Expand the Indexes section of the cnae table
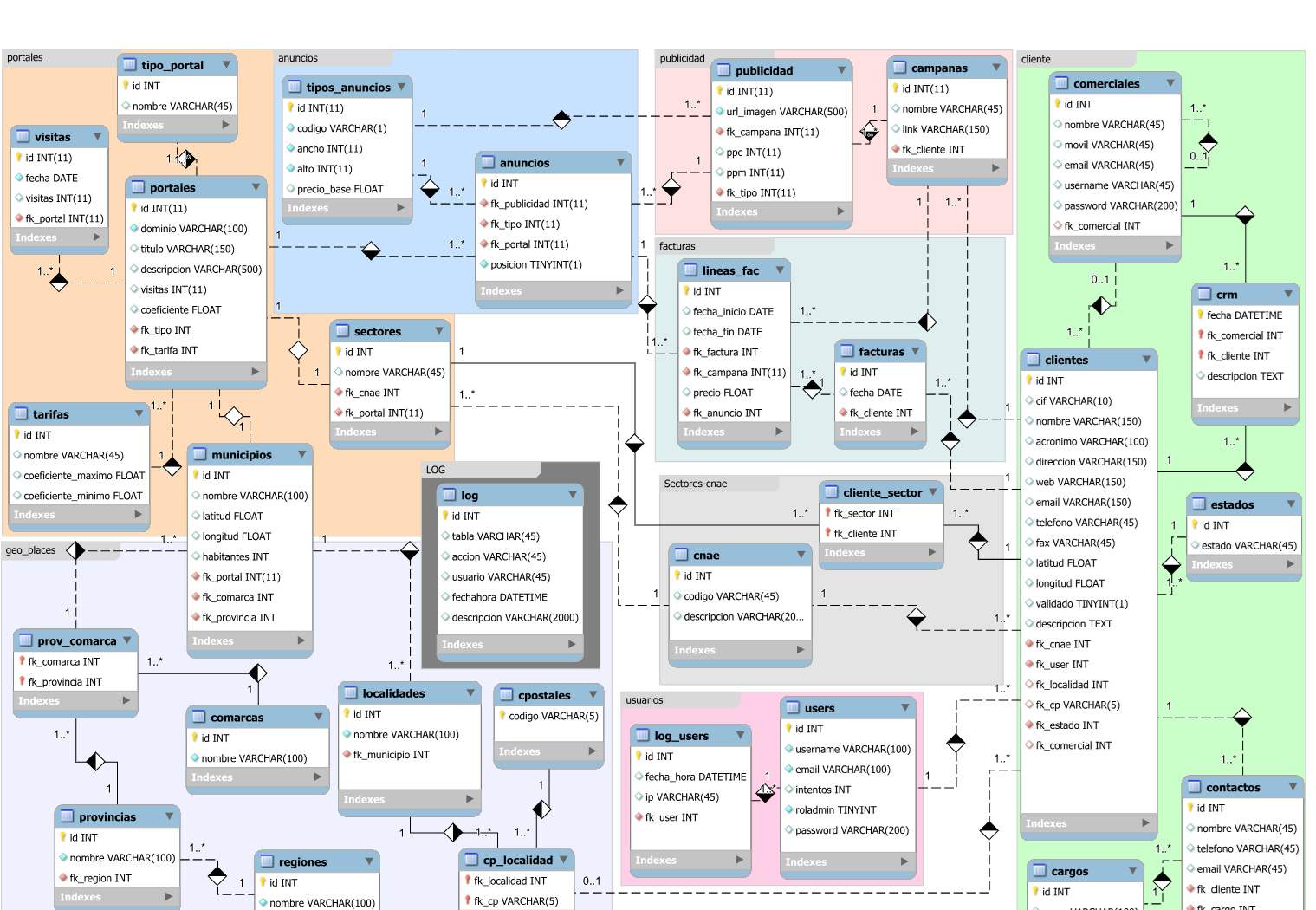This screenshot has height=910, width=1316. point(800,650)
